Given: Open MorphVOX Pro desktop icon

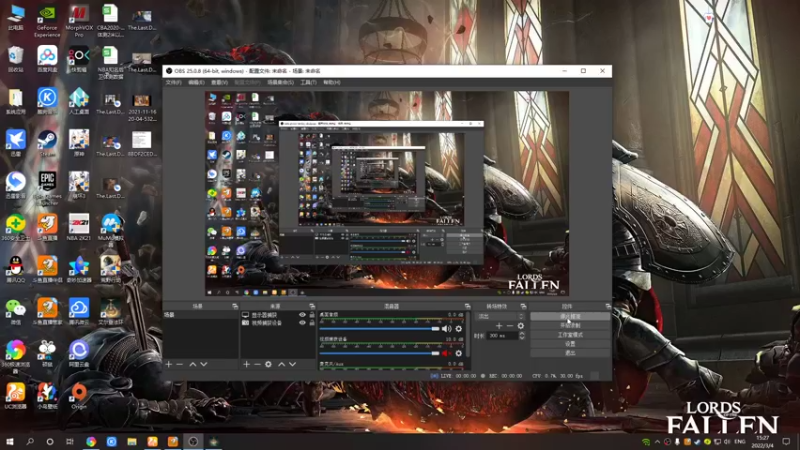Looking at the screenshot, I should (x=79, y=20).
